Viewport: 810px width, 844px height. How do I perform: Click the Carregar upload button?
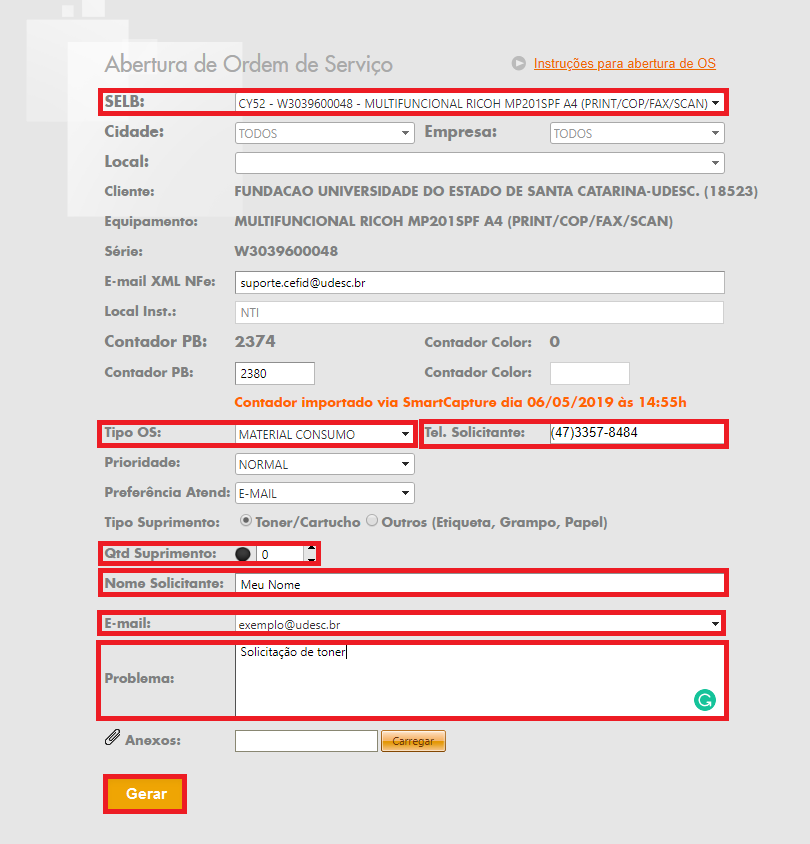click(413, 741)
